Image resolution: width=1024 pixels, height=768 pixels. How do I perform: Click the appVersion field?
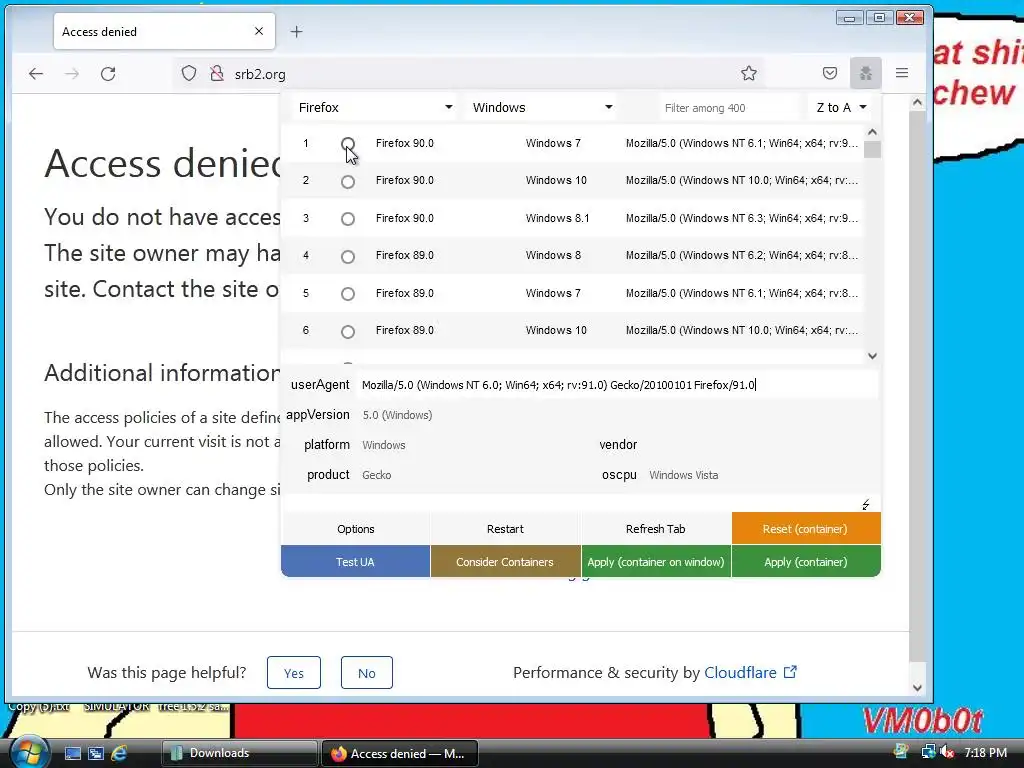(x=617, y=415)
